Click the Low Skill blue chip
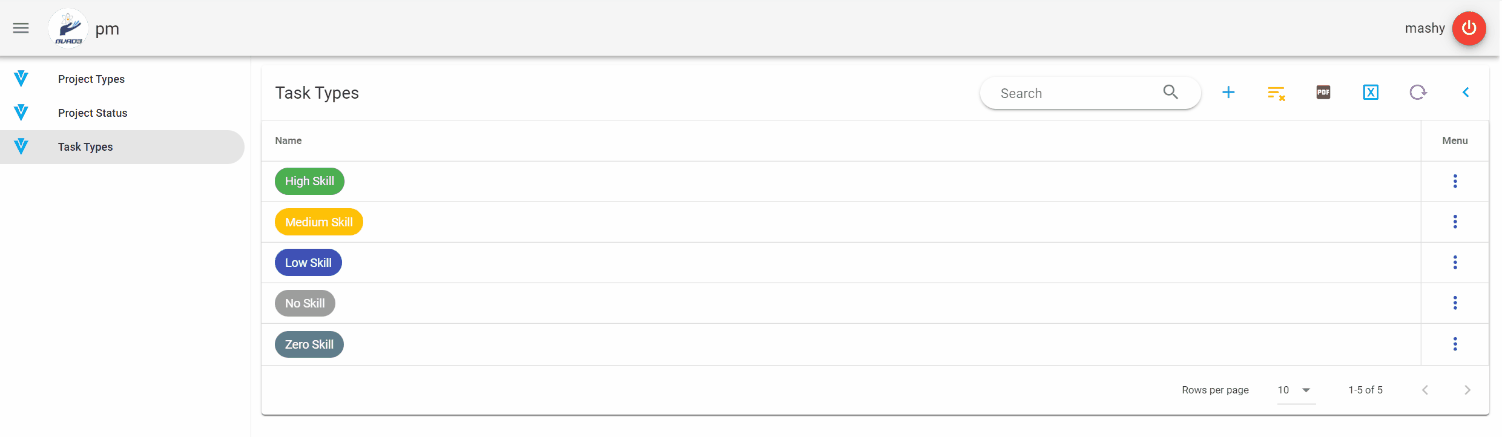 (x=308, y=263)
